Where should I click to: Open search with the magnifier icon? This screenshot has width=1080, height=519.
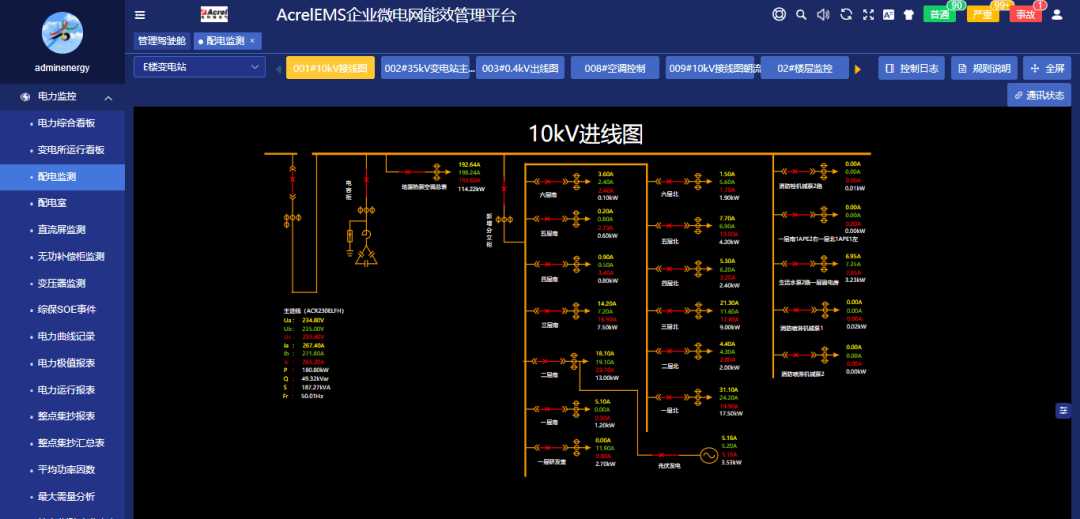801,14
